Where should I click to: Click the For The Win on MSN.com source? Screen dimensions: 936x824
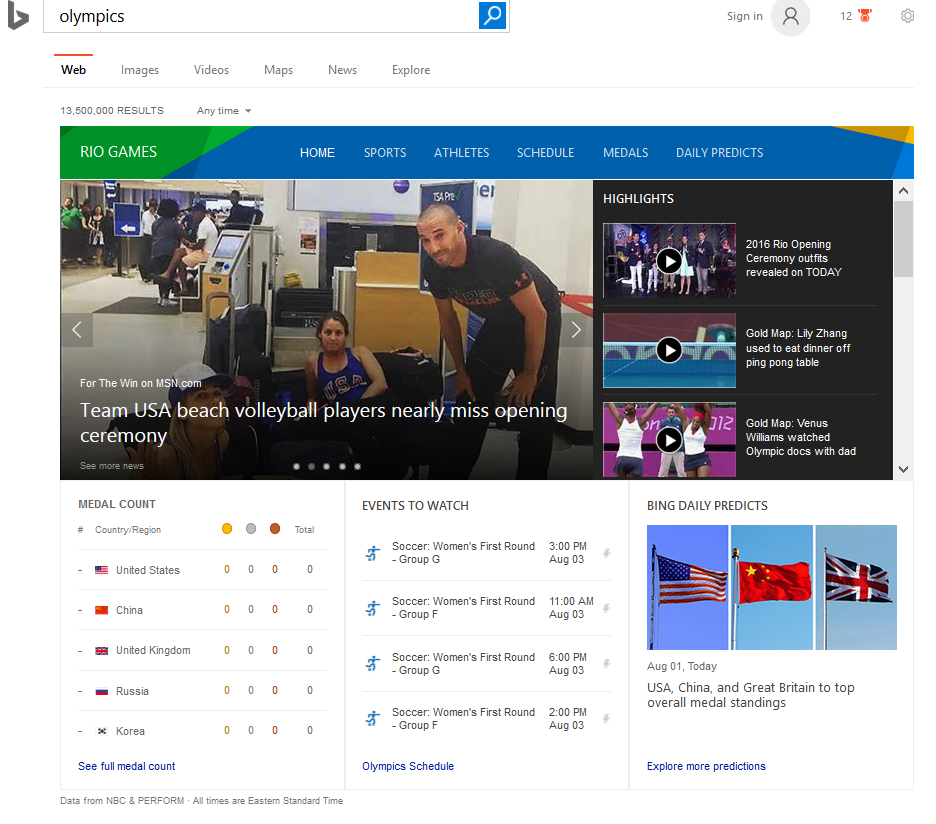tap(140, 383)
